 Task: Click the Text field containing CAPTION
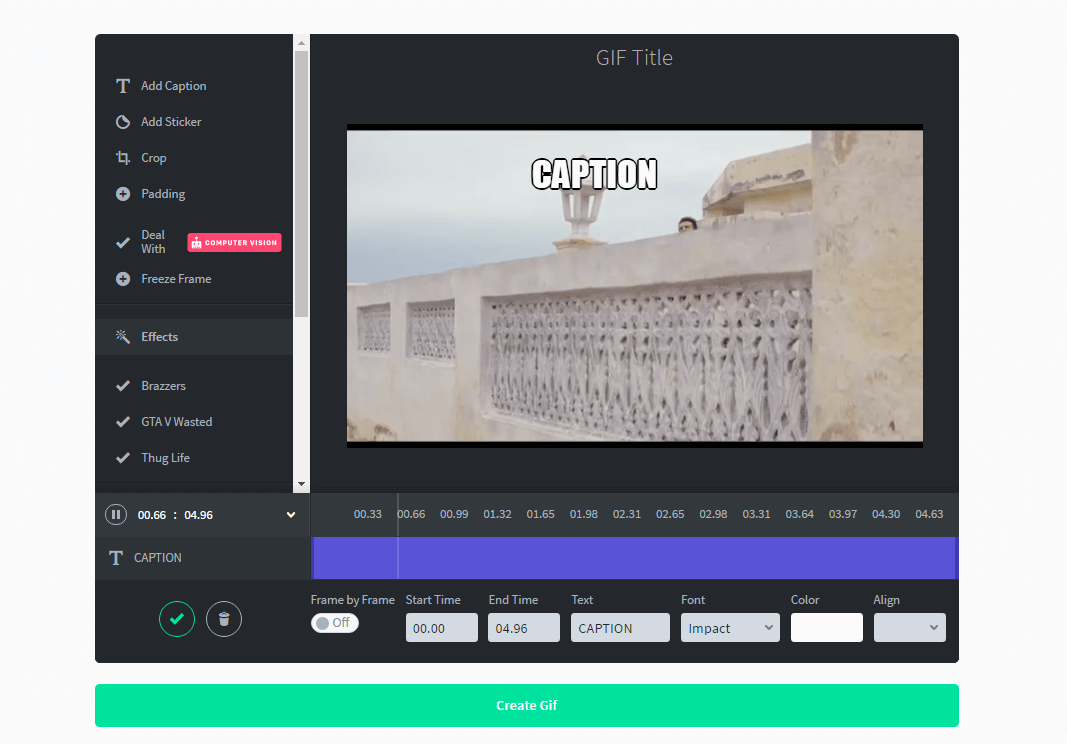click(x=621, y=628)
